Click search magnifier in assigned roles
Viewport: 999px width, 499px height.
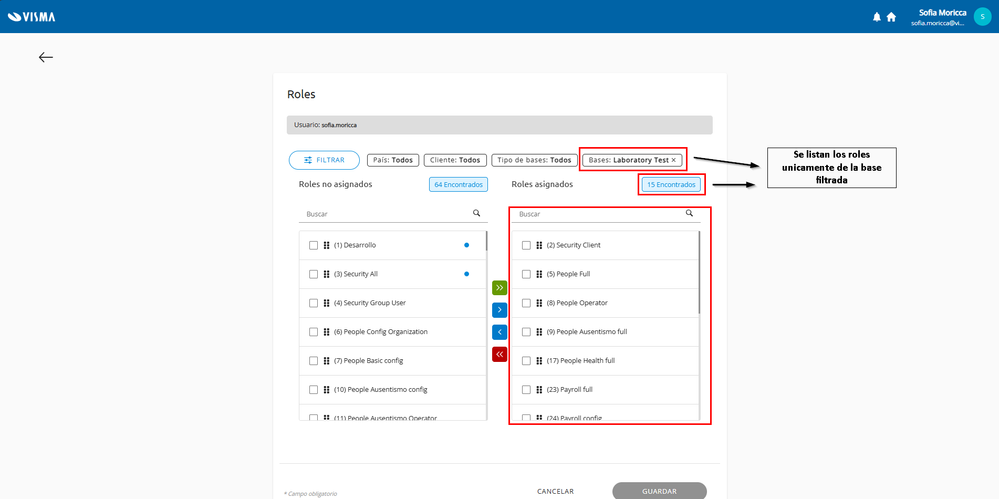pos(689,213)
